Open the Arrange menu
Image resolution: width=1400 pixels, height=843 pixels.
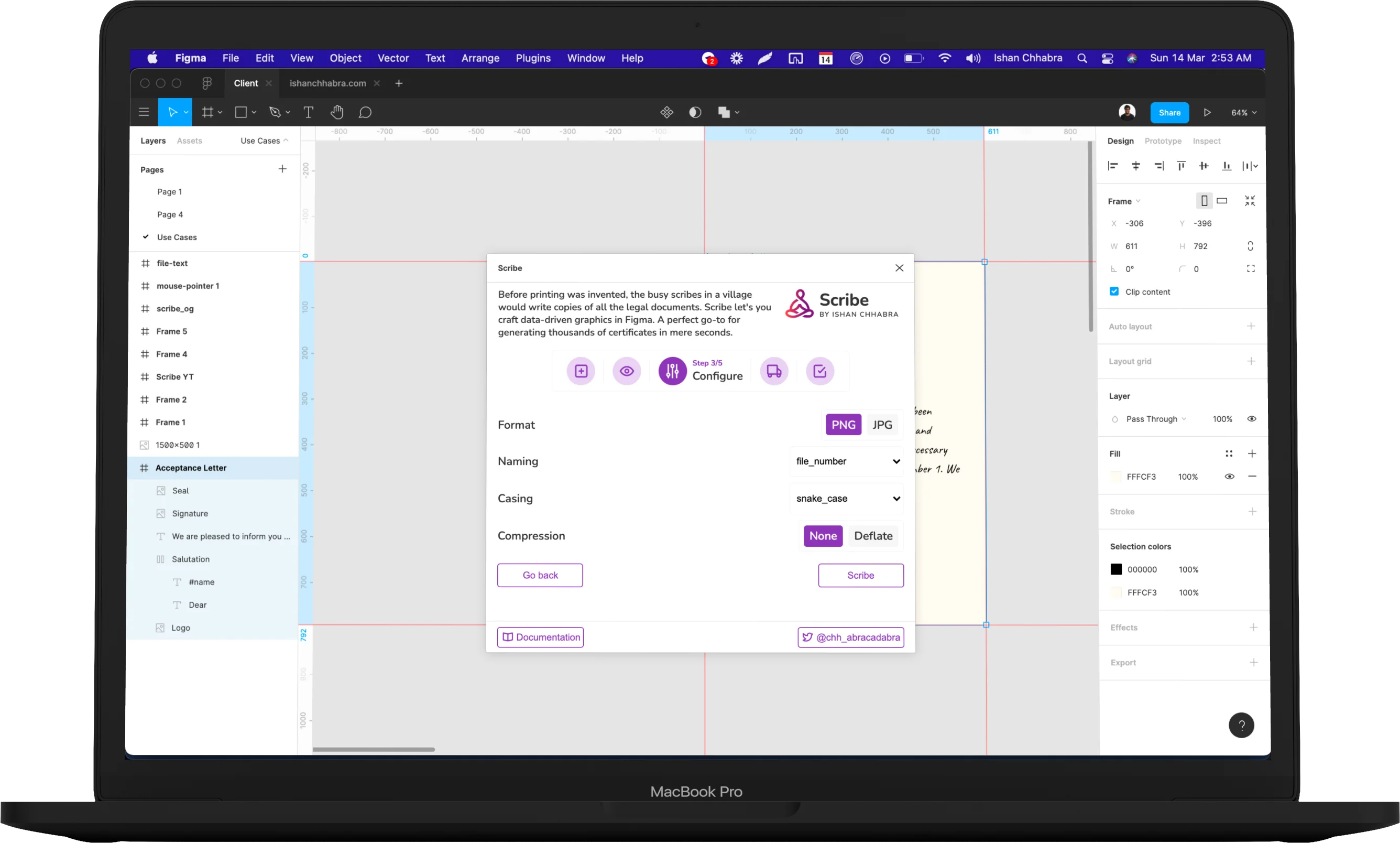(x=480, y=58)
